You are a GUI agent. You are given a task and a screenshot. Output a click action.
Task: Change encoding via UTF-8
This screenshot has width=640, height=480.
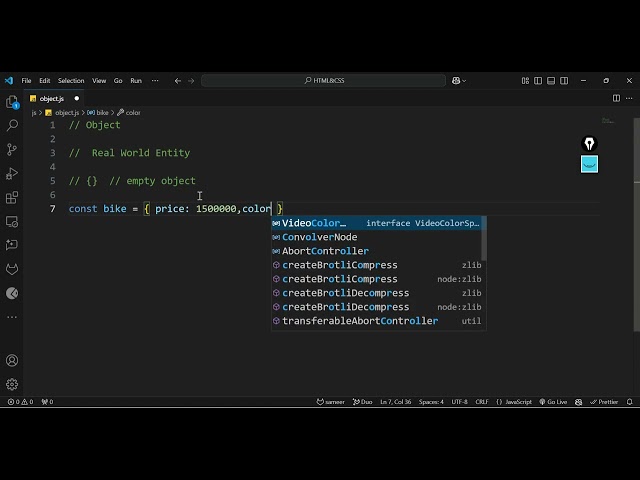[459, 402]
